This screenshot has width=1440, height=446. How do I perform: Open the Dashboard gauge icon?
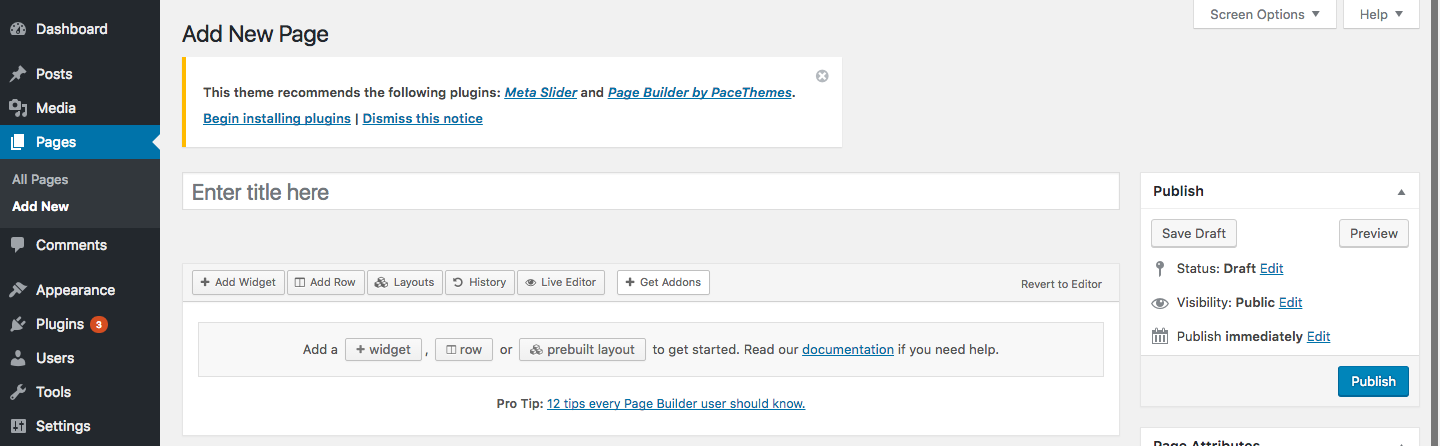[x=18, y=30]
